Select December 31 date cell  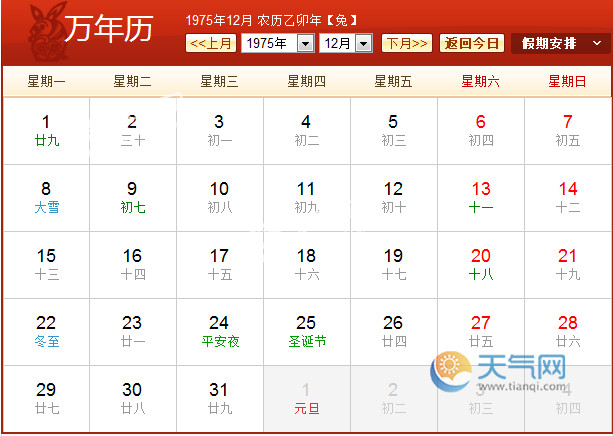tap(219, 398)
